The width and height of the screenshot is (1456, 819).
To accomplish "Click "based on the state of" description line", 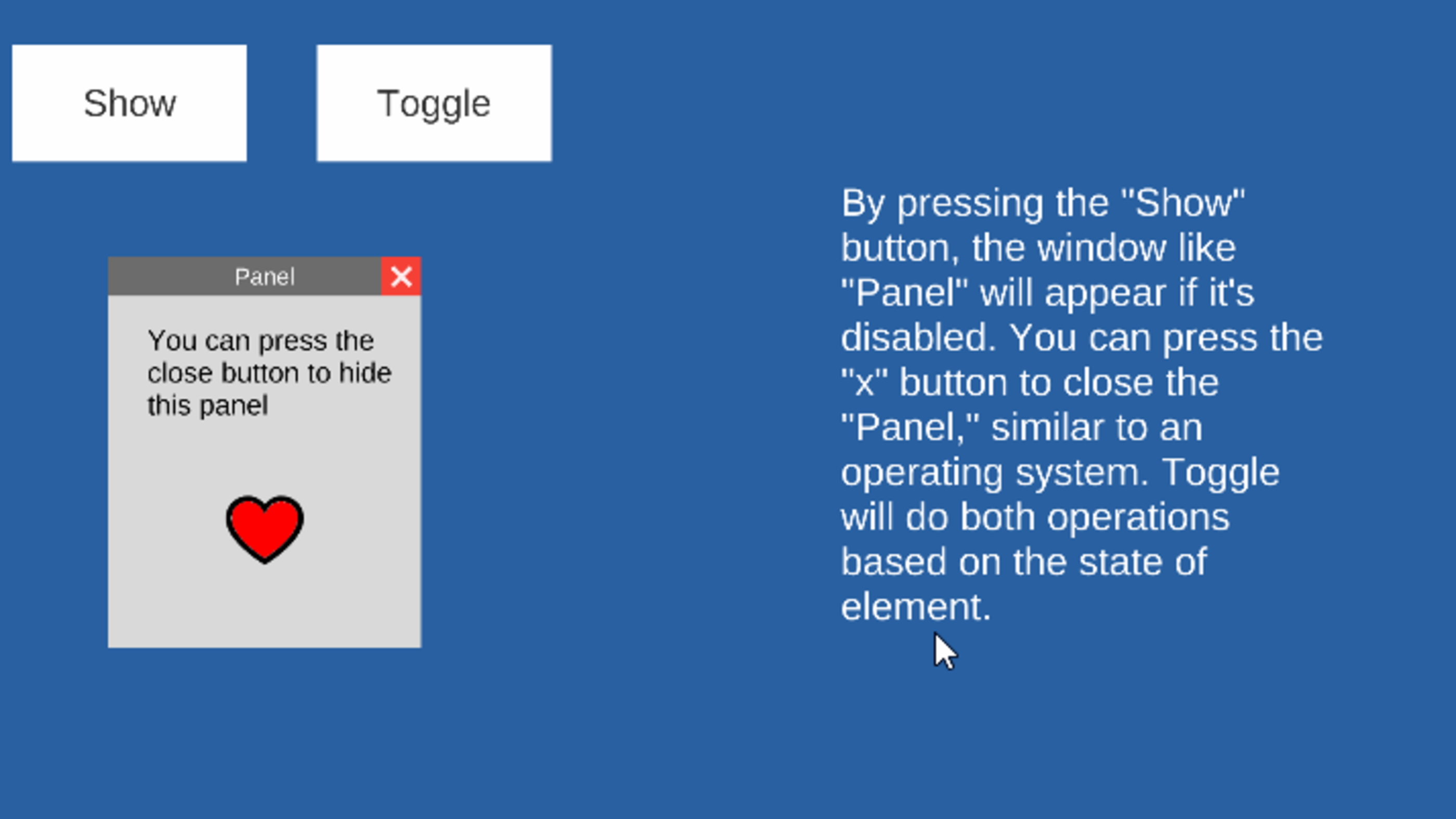I will 1024,562.
